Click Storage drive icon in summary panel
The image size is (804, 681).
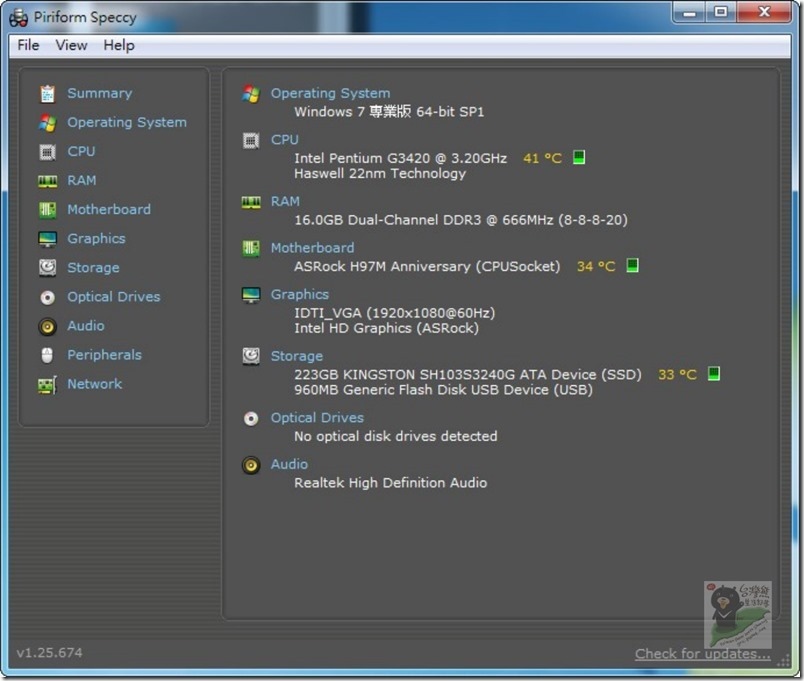tap(251, 356)
